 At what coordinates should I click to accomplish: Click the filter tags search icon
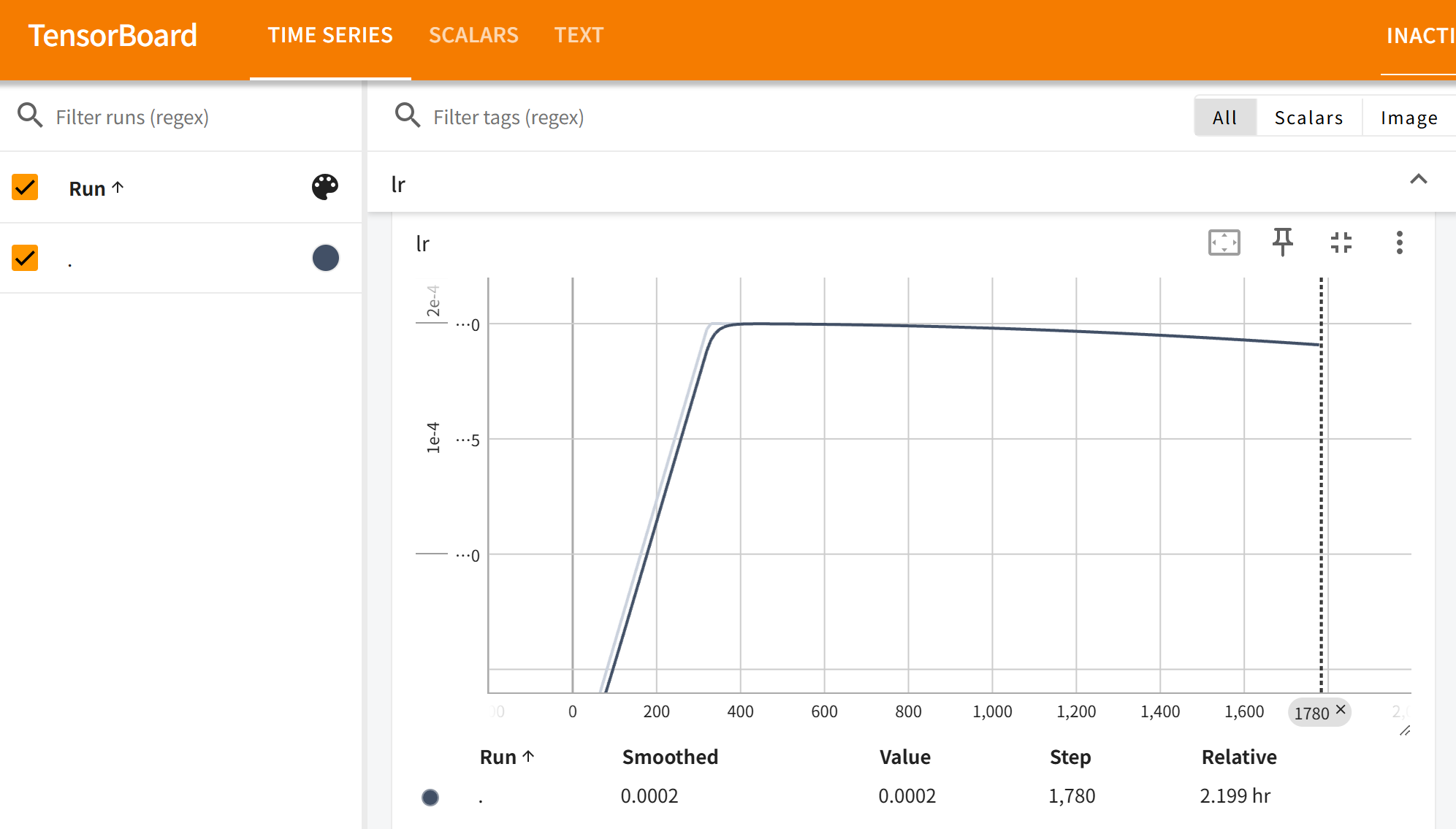[407, 116]
